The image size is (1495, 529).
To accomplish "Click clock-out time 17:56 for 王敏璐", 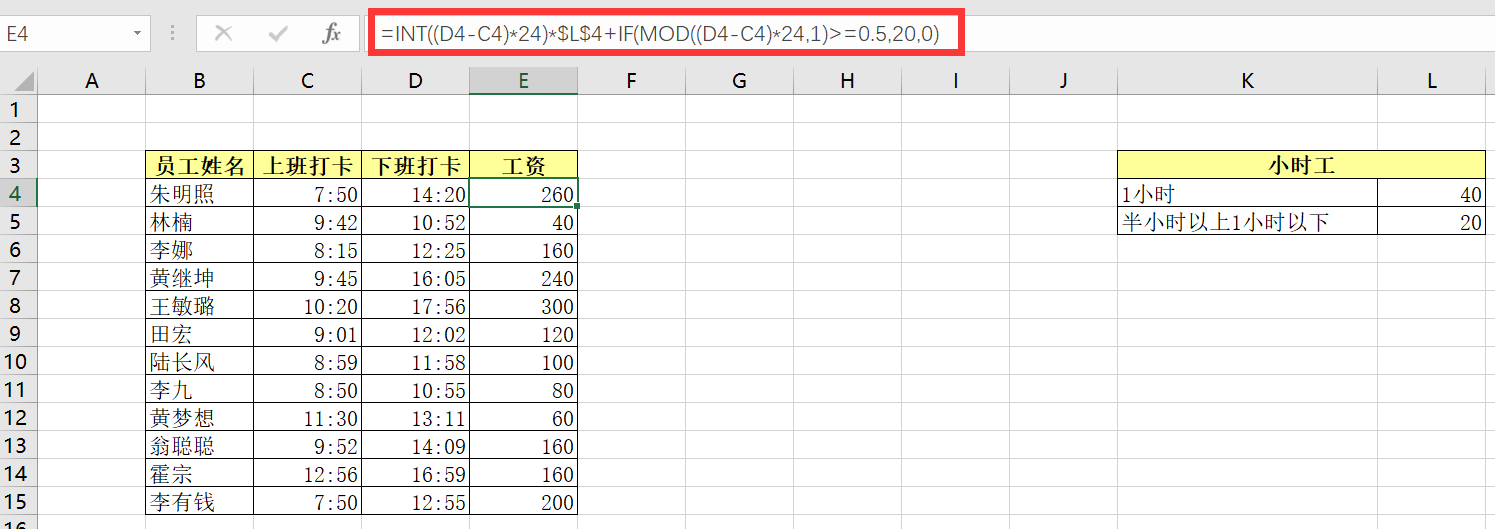I will pyautogui.click(x=416, y=305).
